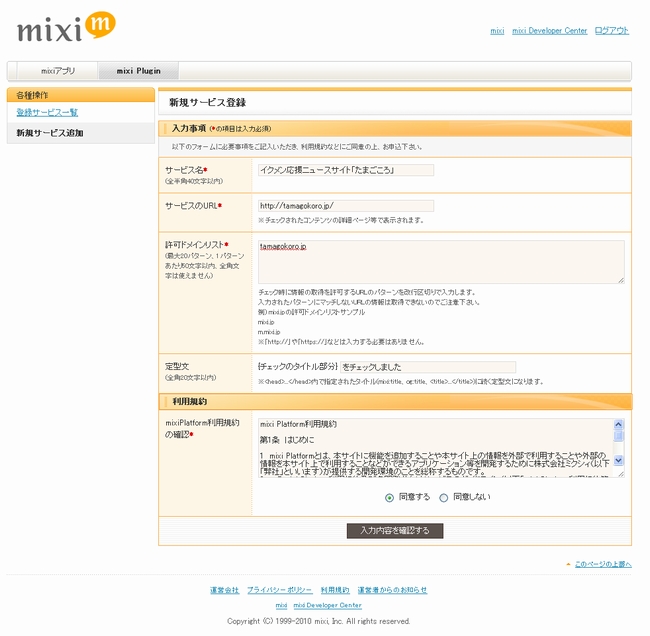Click このページの上部へ link
The width and height of the screenshot is (650, 636).
(x=603, y=564)
